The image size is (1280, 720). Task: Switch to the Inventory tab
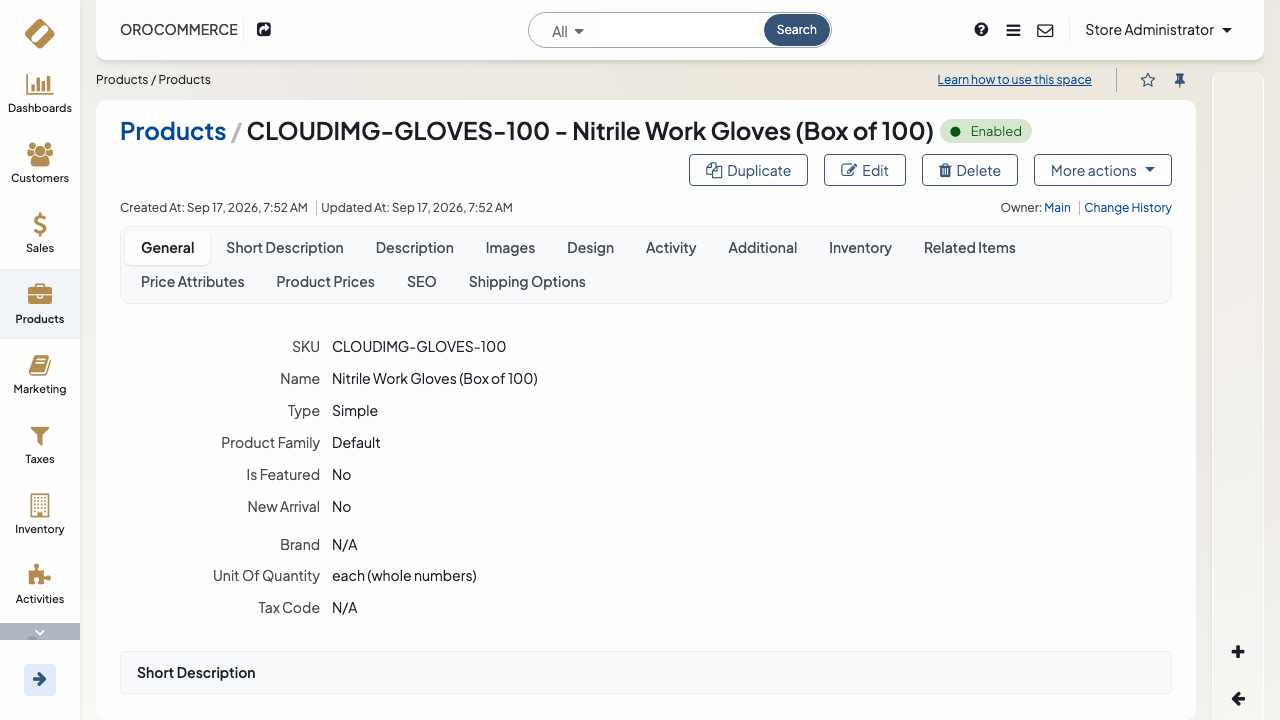click(860, 248)
